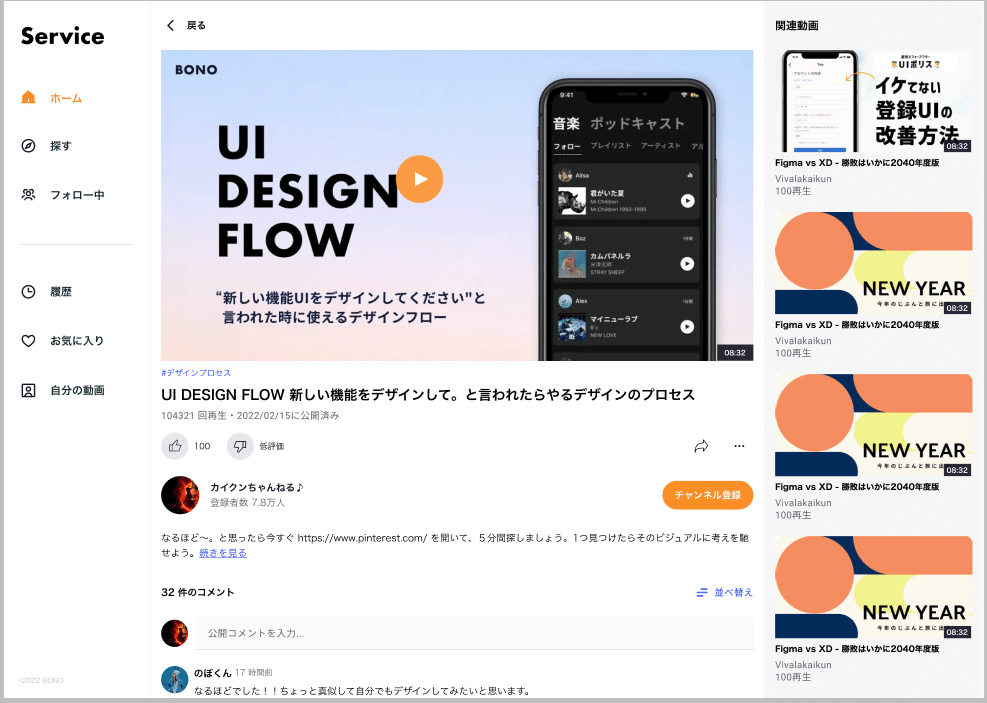
Task: Click the share arrow icon
Action: click(x=701, y=446)
